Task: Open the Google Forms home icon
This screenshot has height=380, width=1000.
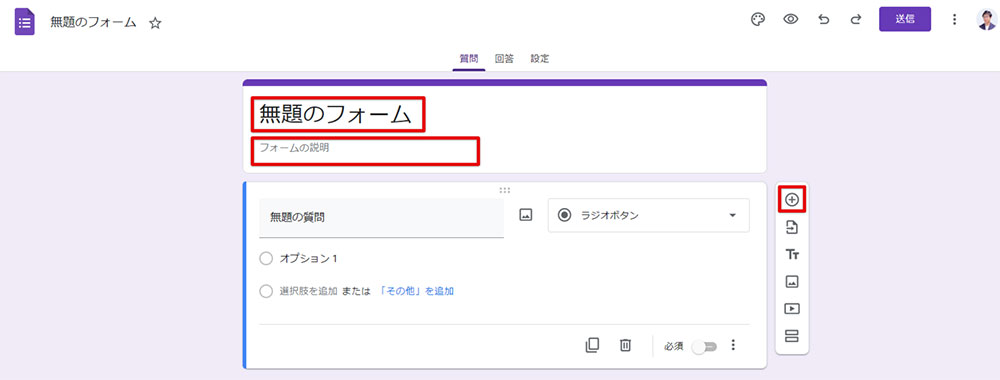Action: [25, 22]
